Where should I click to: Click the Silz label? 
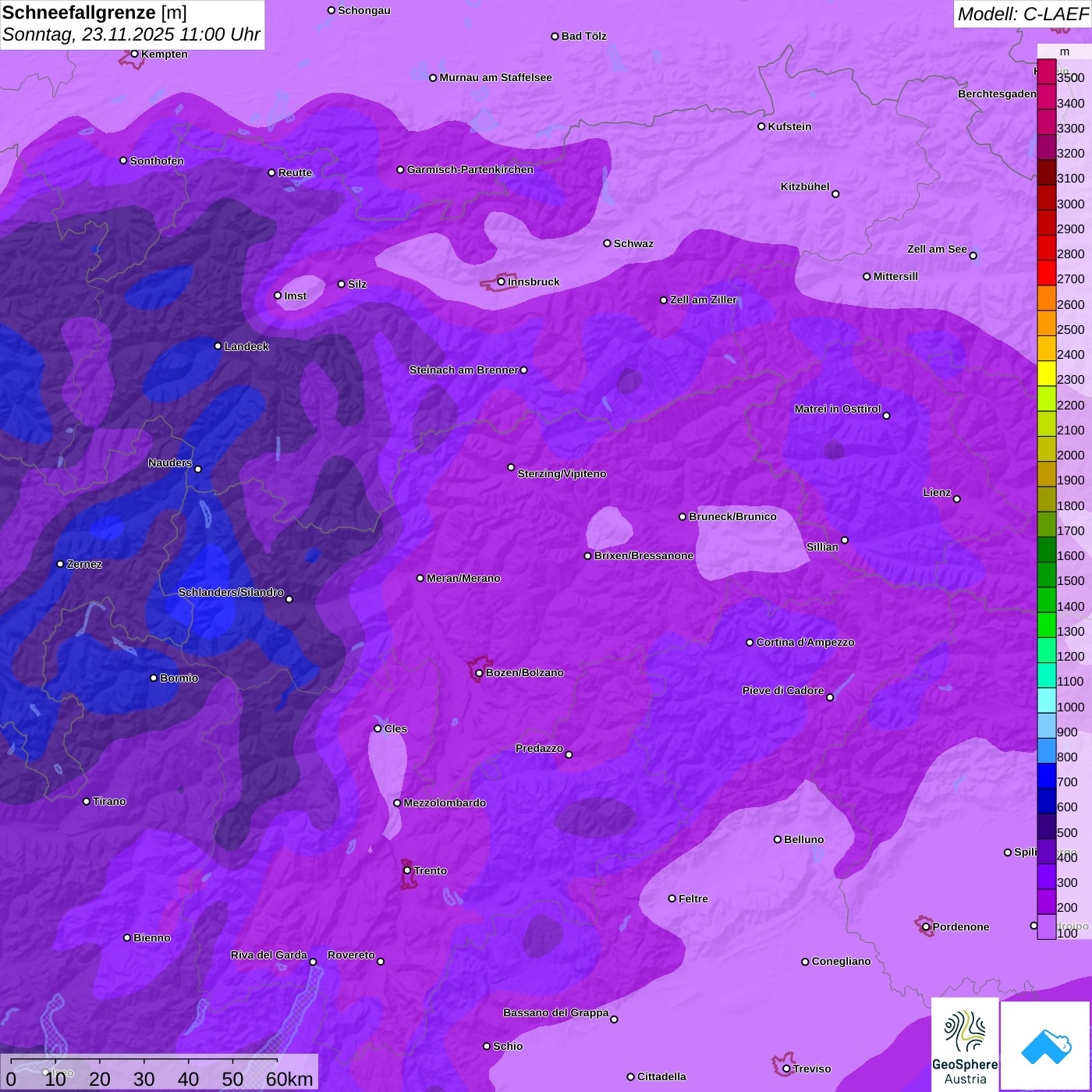(x=357, y=284)
